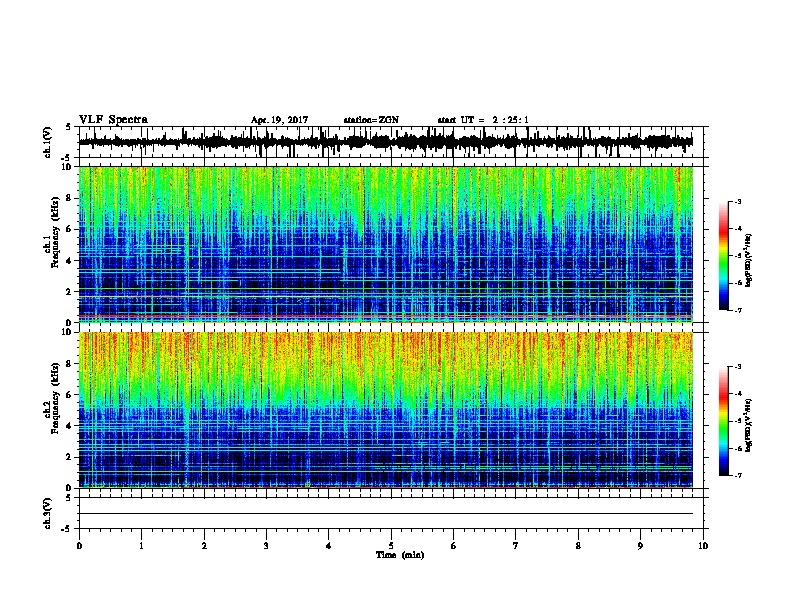
Task: Click the "-7" tick on ch.1 color bar
Action: pyautogui.click(x=737, y=310)
